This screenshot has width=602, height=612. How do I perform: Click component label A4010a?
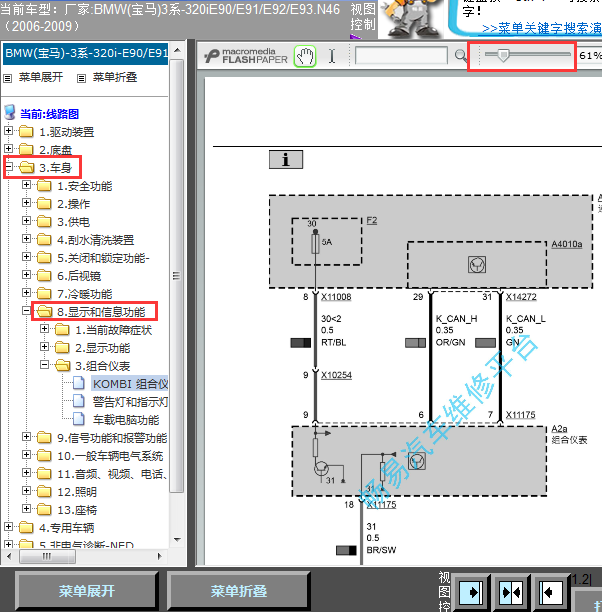pyautogui.click(x=566, y=244)
